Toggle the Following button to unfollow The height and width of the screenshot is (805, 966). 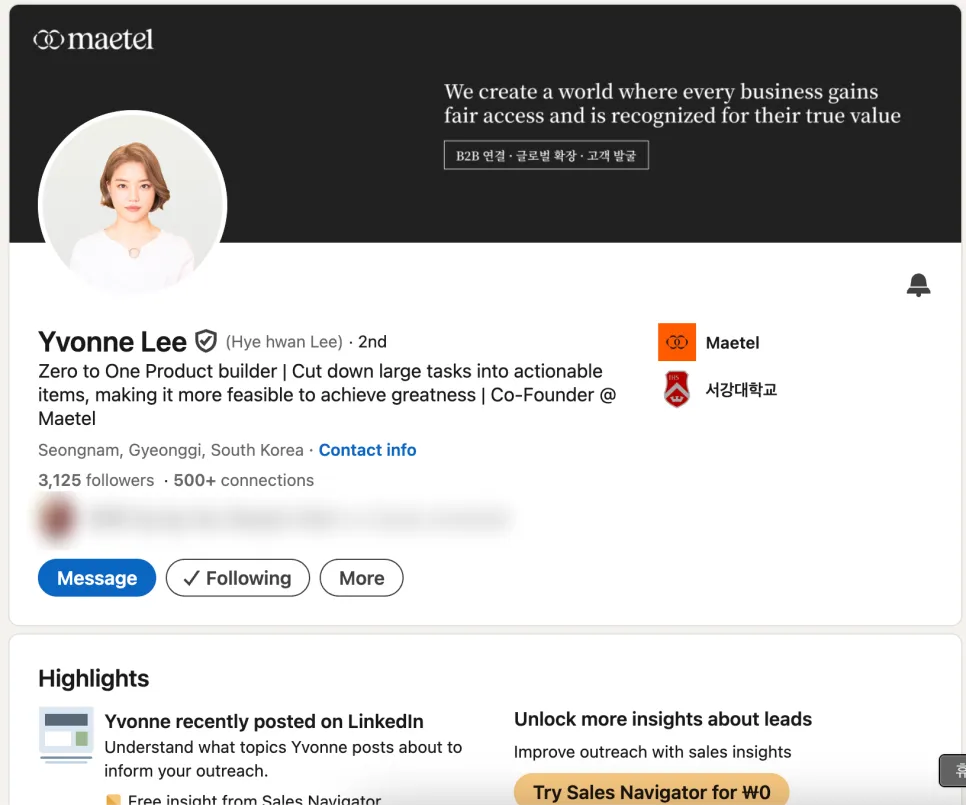[x=238, y=578]
